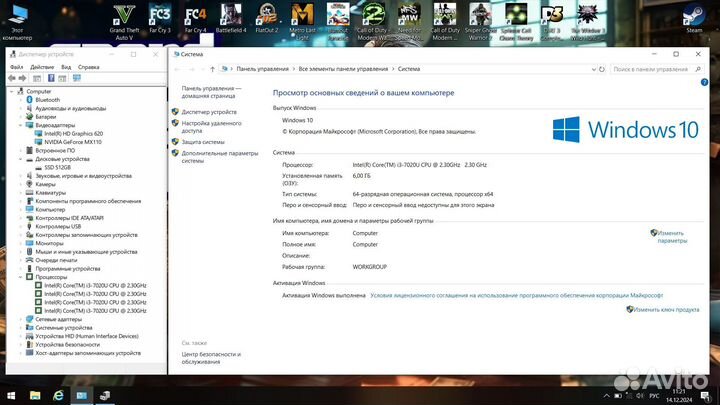This screenshot has height=405, width=720.
Task: Launch Battlefield 4 desktop icon
Action: pos(231,19)
